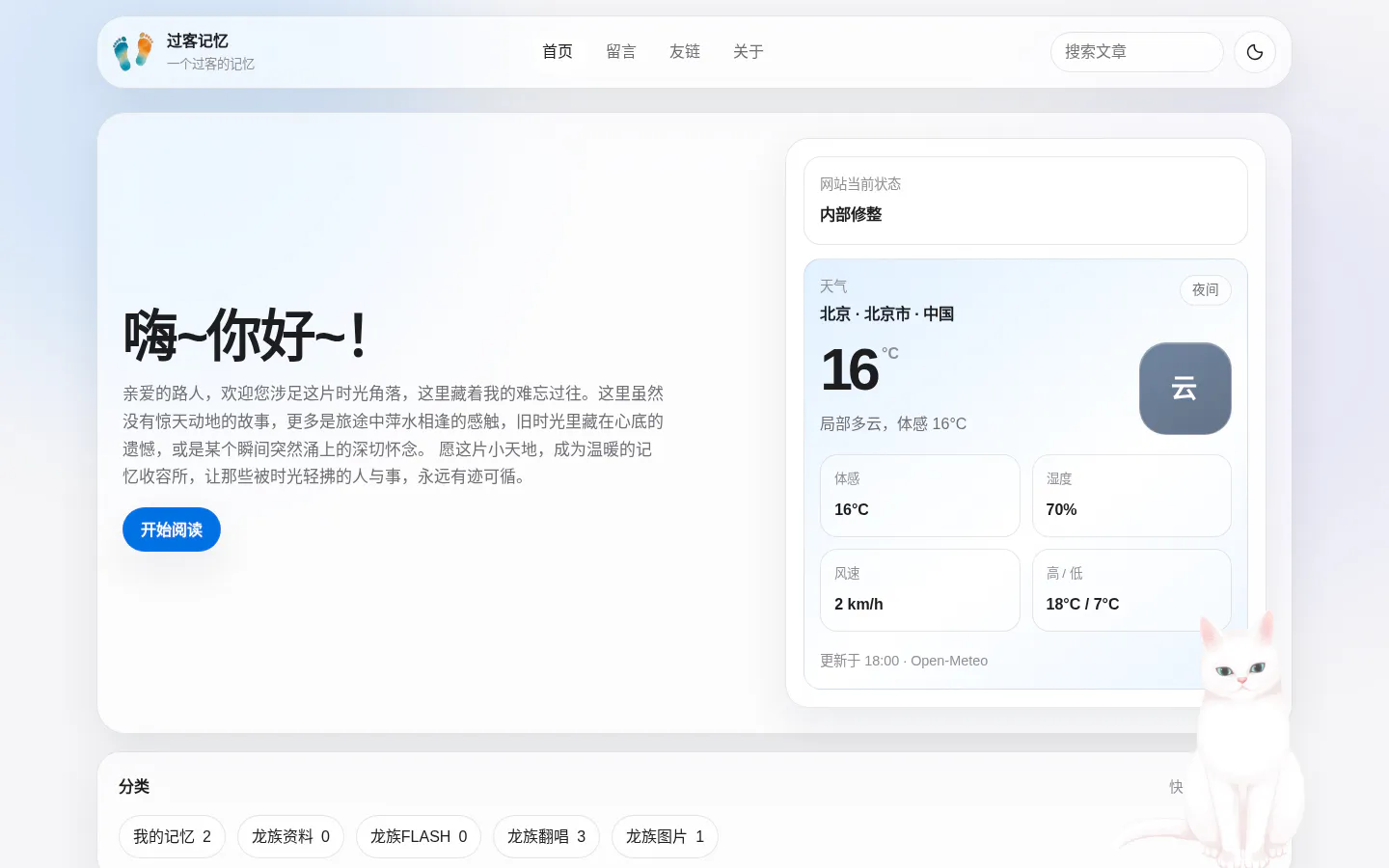Click the 更新于 18:00 · Open-Meteo text

point(904,661)
